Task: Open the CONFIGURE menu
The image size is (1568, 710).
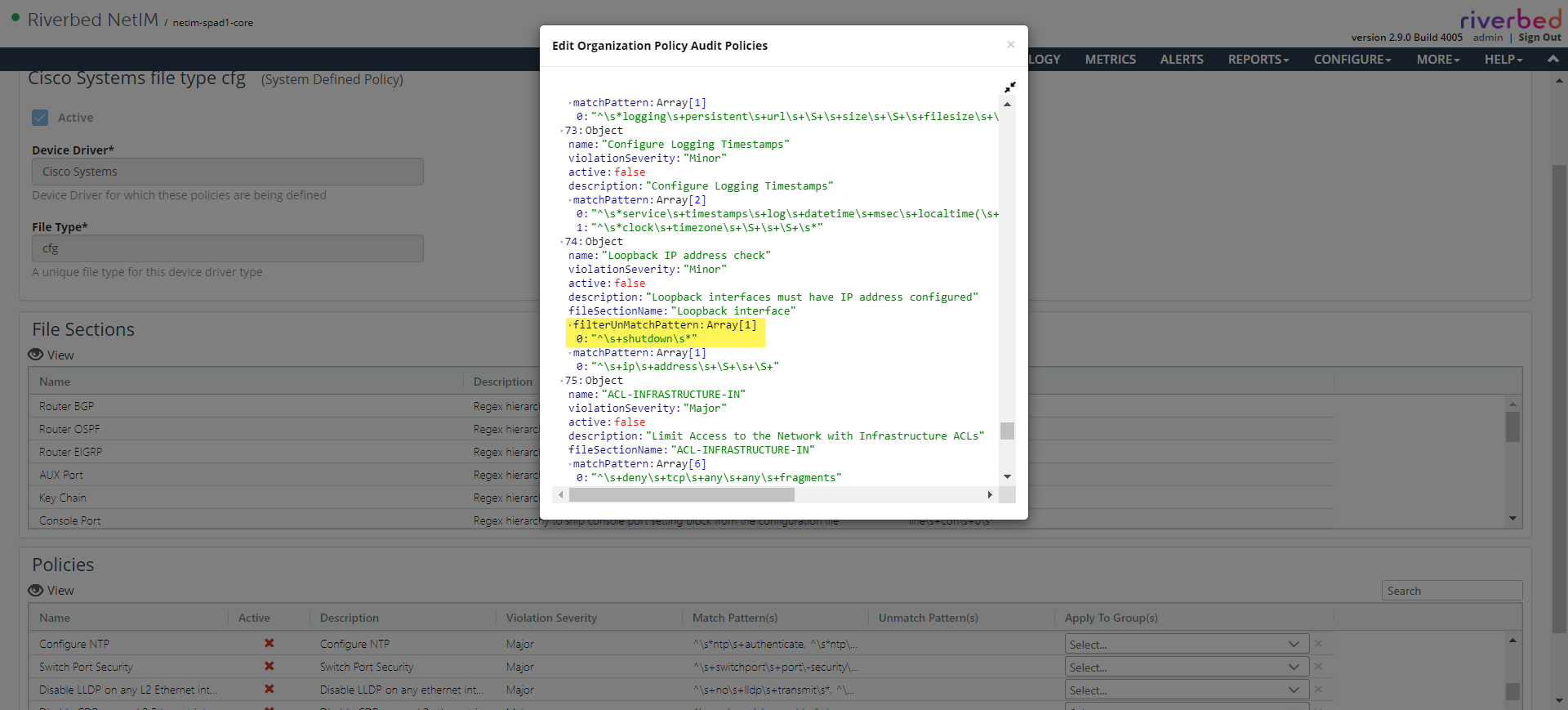Action: click(x=1352, y=60)
